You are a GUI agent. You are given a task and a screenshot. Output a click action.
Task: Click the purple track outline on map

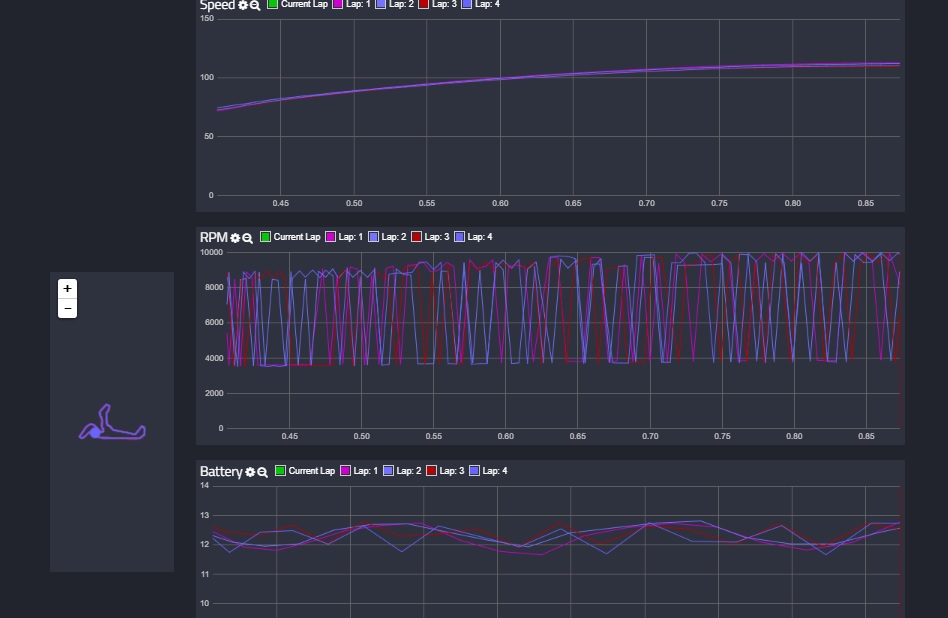pyautogui.click(x=112, y=422)
